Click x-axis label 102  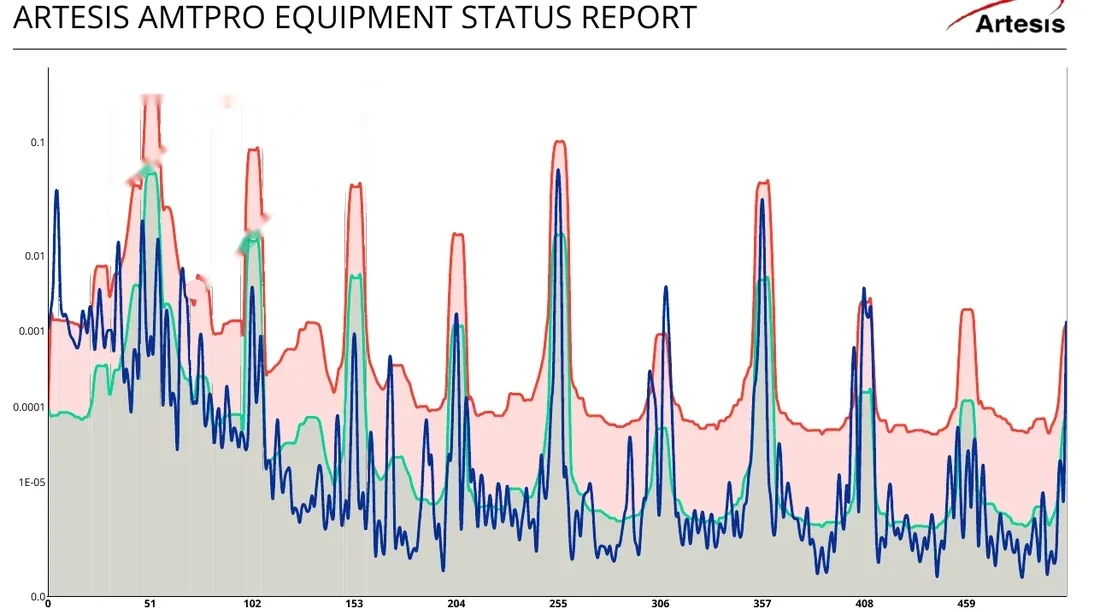point(253,604)
